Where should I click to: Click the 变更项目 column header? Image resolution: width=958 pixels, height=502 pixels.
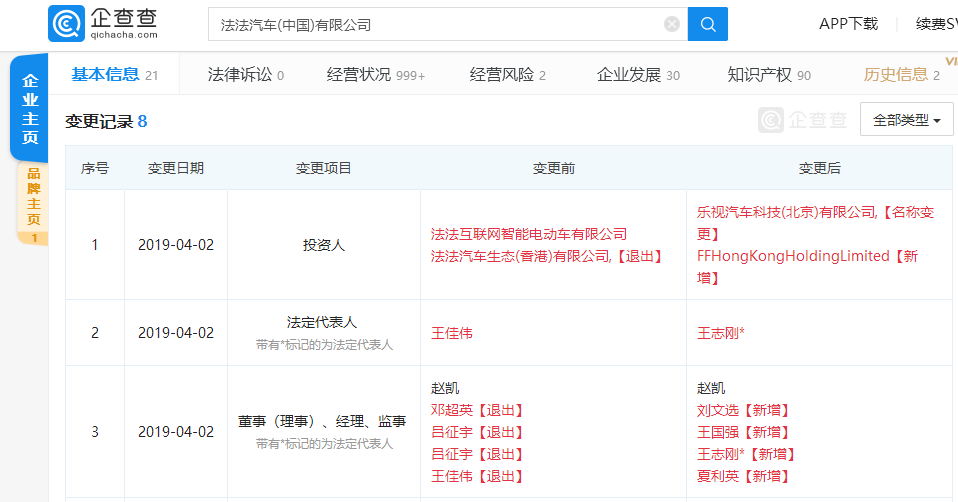(323, 168)
